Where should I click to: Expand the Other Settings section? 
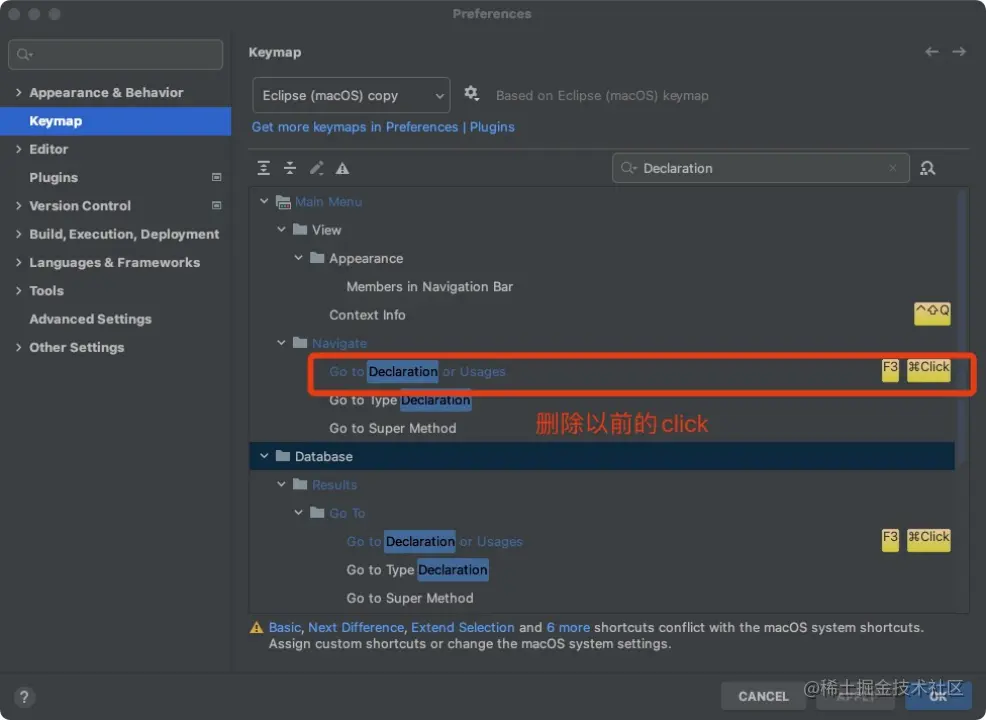[x=18, y=347]
